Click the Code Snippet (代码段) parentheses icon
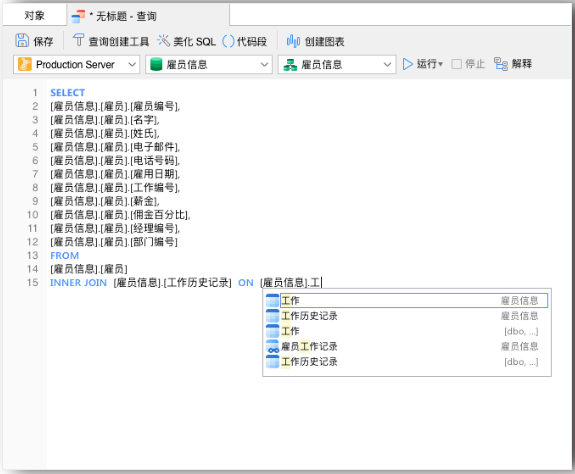575x474 pixels. coord(228,41)
